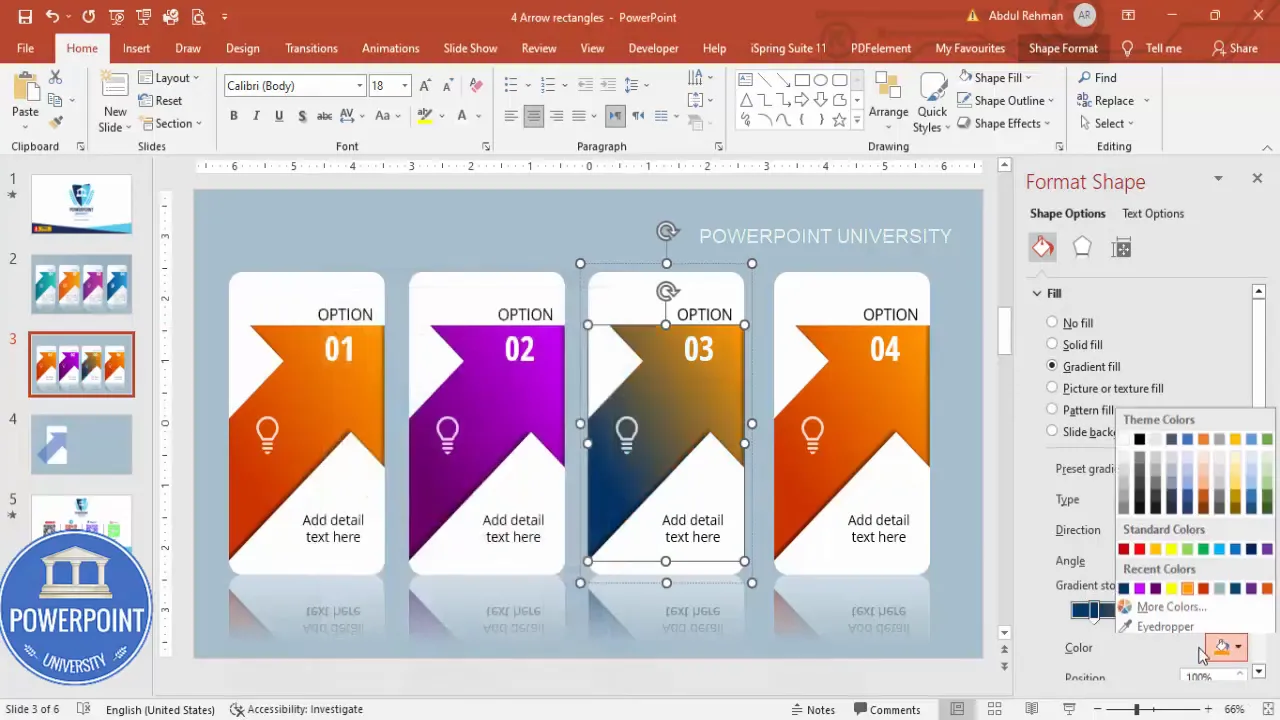Click the Undo arrow in the quick access toolbar
Screen dimensions: 1280x720
pyautogui.click(x=52, y=17)
